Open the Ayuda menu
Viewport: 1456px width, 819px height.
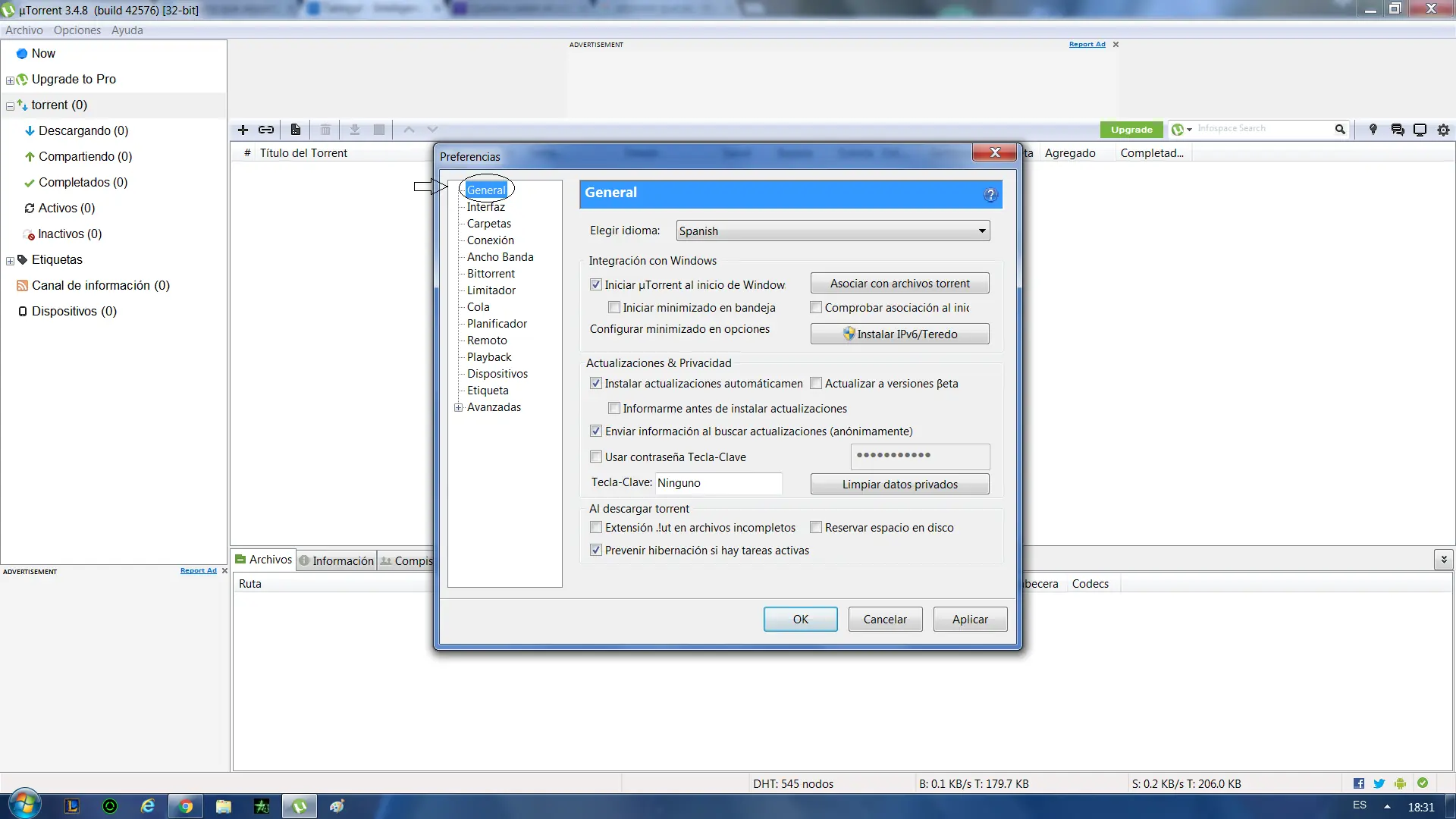pyautogui.click(x=127, y=30)
